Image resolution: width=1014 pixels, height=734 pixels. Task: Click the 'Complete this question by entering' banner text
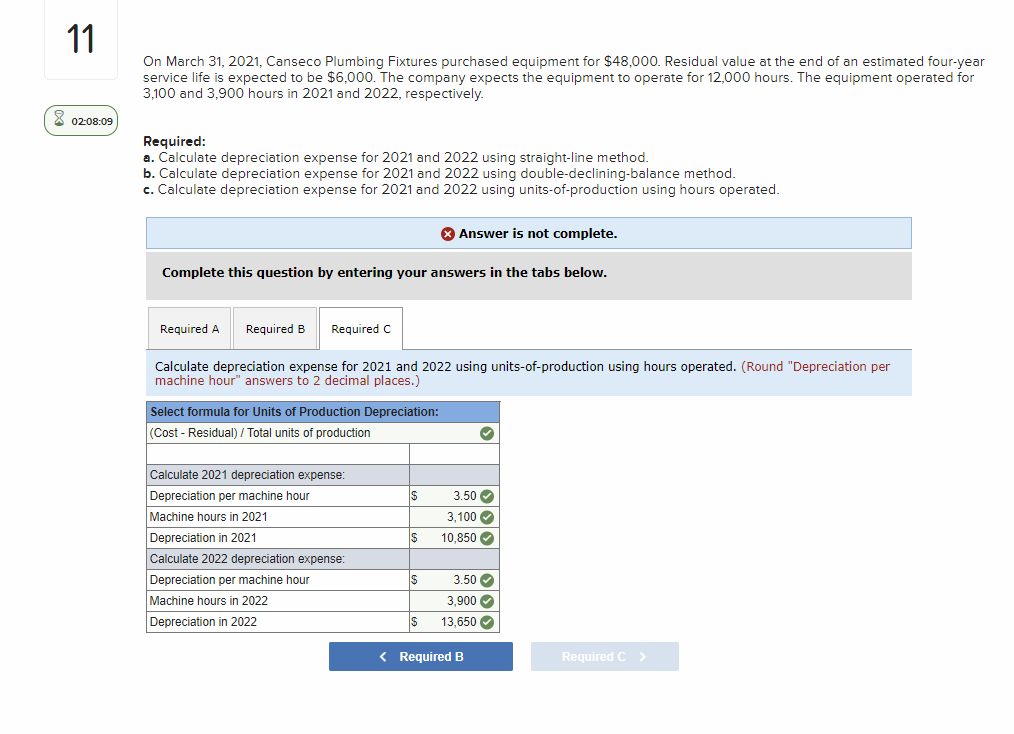point(384,272)
